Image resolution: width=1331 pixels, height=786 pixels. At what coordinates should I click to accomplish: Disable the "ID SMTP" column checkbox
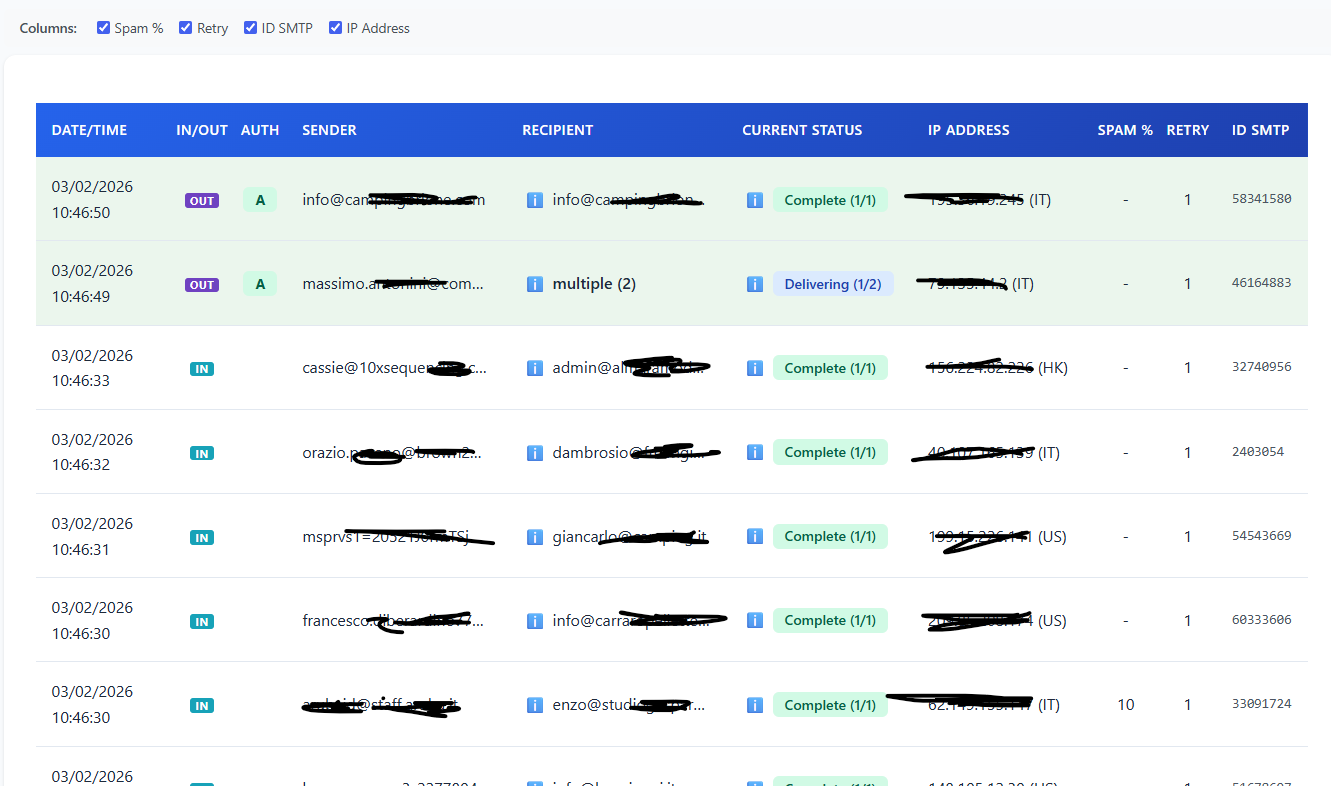250,28
